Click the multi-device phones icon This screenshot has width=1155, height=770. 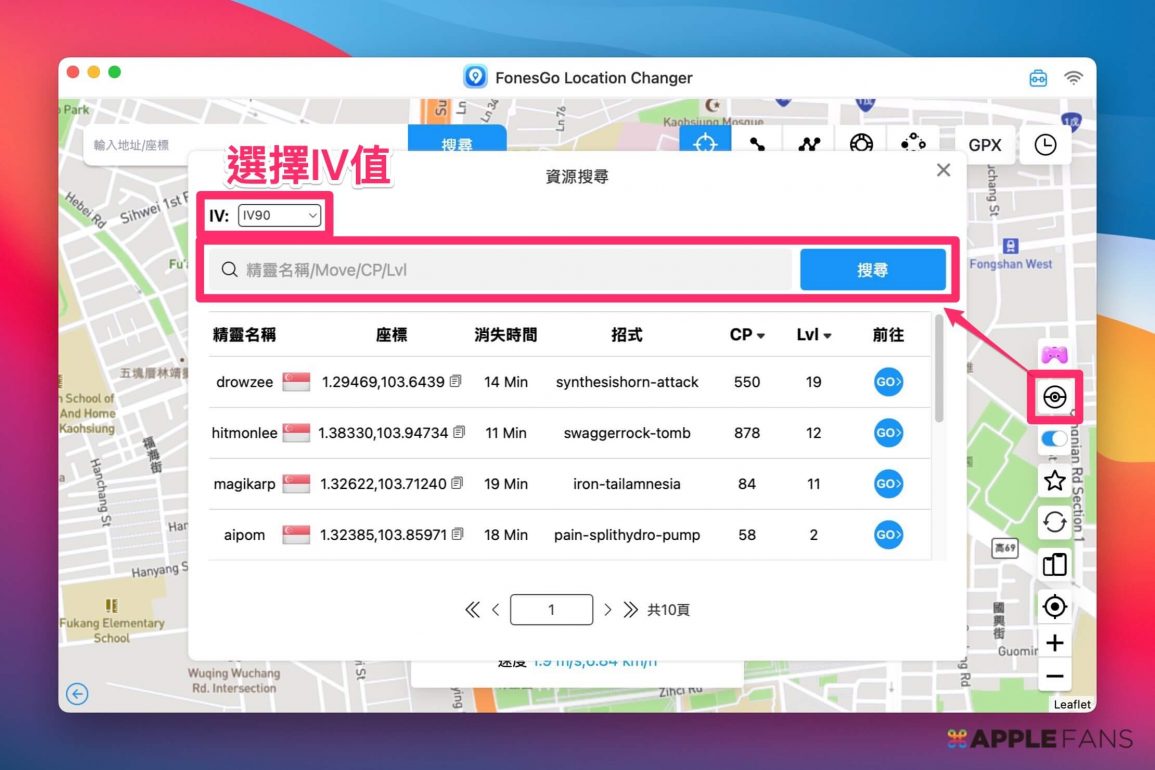(x=1054, y=564)
